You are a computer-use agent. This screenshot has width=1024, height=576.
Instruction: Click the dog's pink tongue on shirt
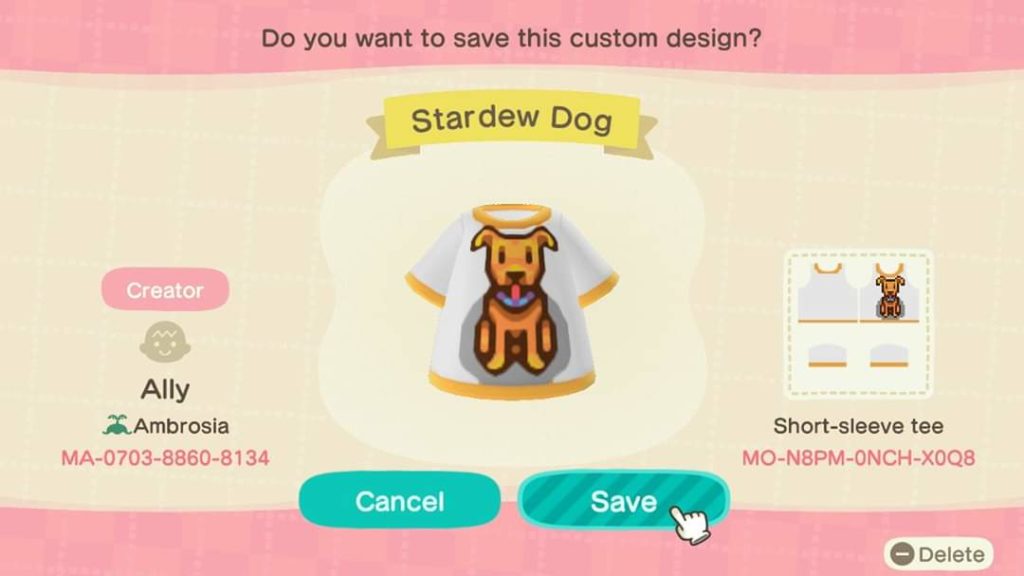click(x=517, y=295)
